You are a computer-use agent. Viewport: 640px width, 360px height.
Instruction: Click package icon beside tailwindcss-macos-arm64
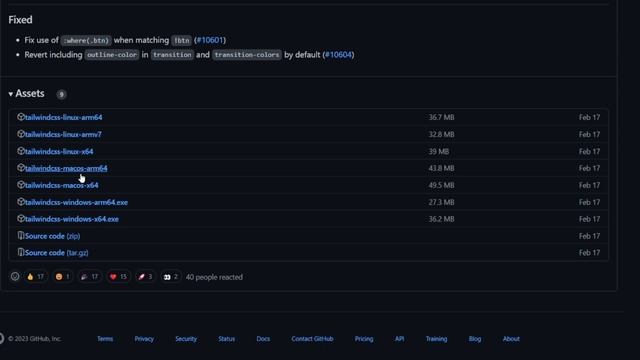coord(21,167)
